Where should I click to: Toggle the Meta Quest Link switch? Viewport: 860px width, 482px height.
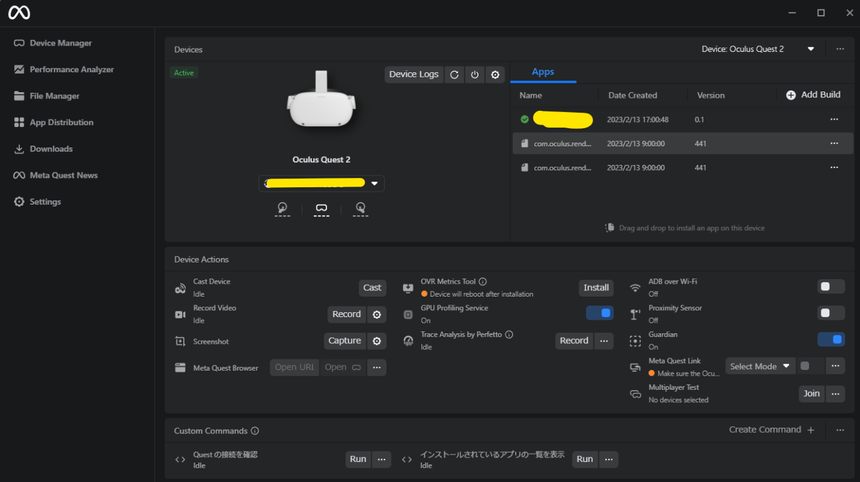(810, 366)
